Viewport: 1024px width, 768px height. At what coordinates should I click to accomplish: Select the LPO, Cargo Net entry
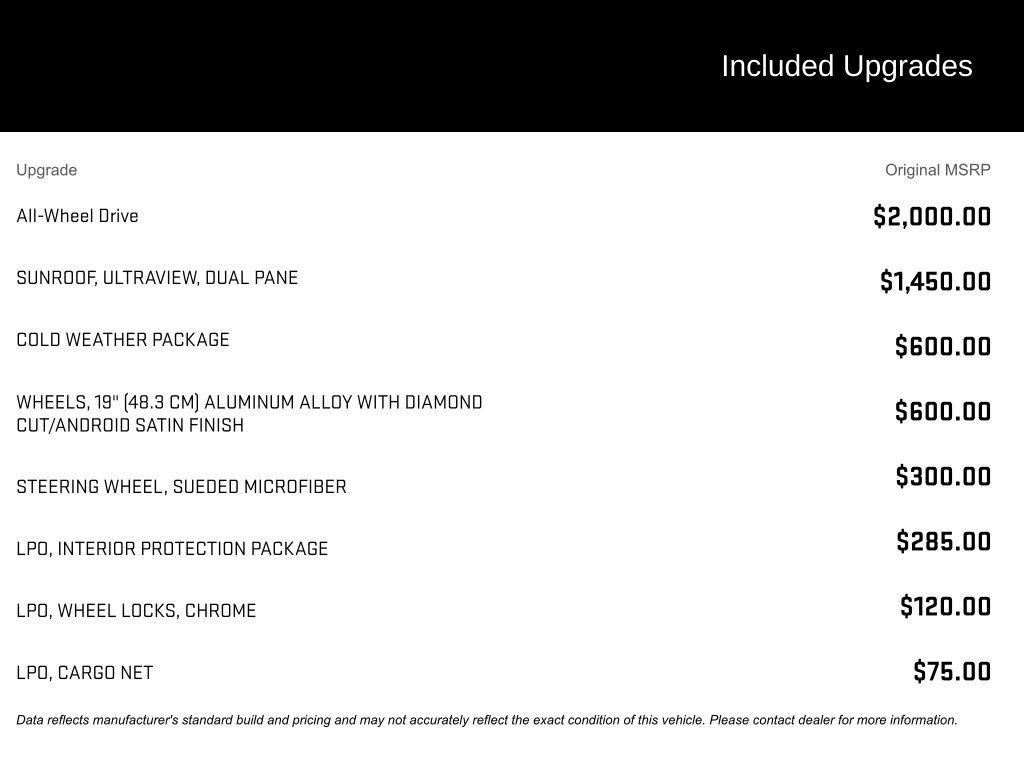[x=85, y=673]
